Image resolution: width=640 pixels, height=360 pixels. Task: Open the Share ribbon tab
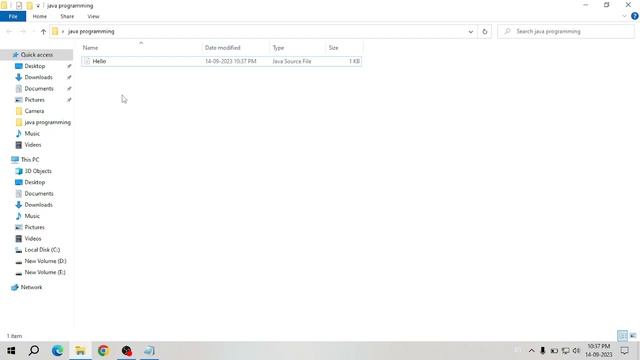coord(67,16)
